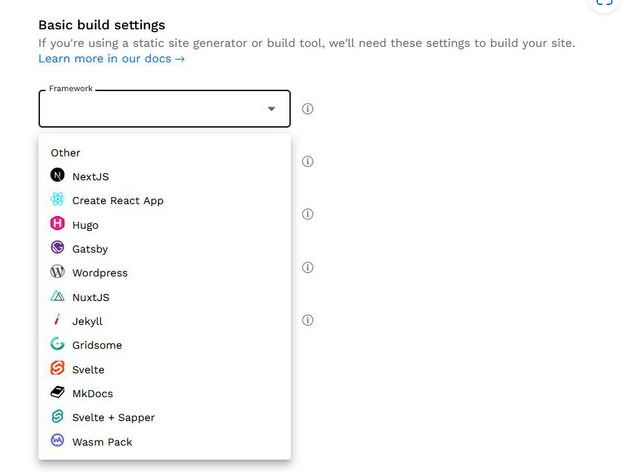Click the pink Hugo logo icon
The height and width of the screenshot is (472, 624).
(58, 224)
